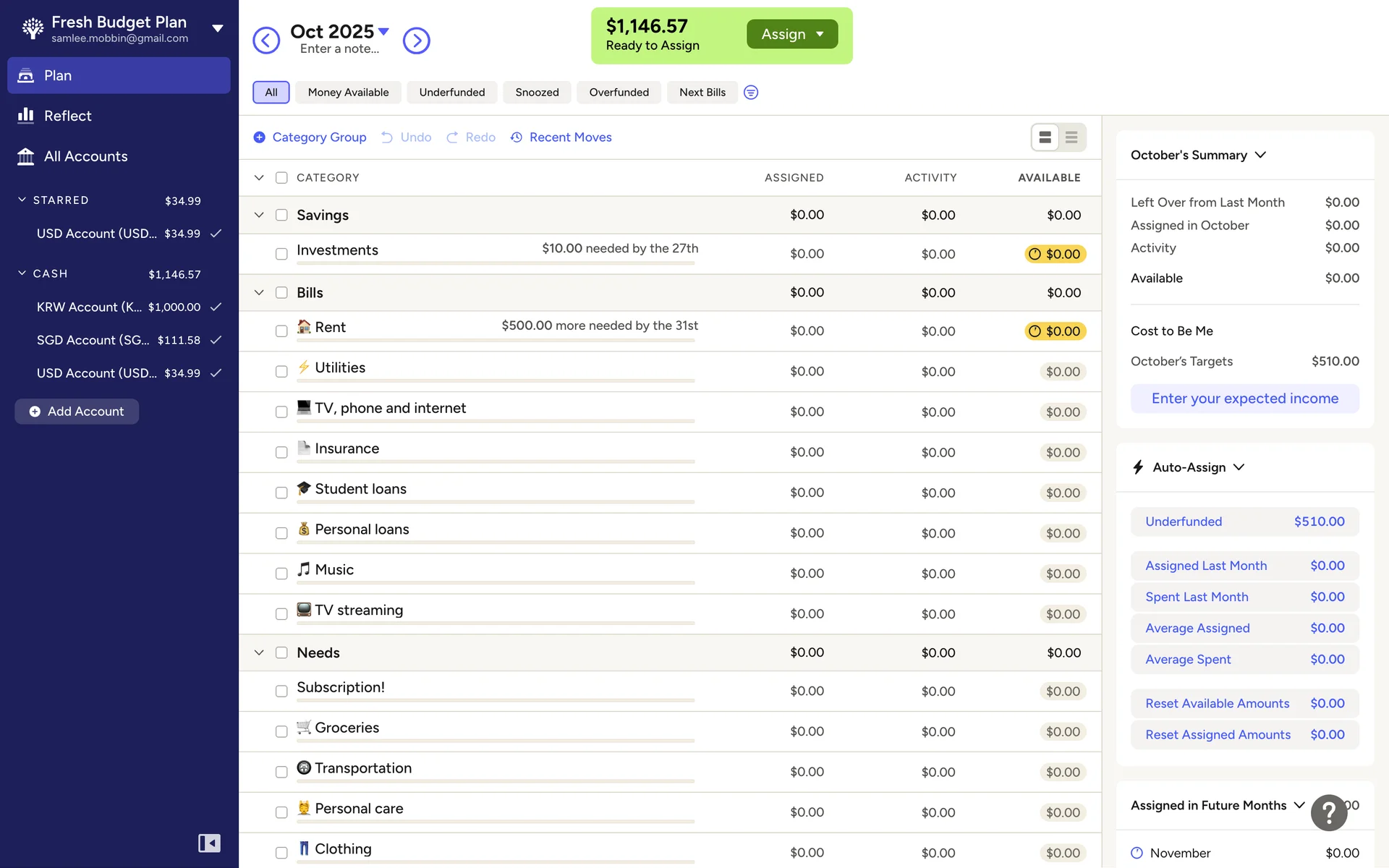Go to the previous month using the arrow
This screenshot has width=1389, height=868.
click(266, 41)
